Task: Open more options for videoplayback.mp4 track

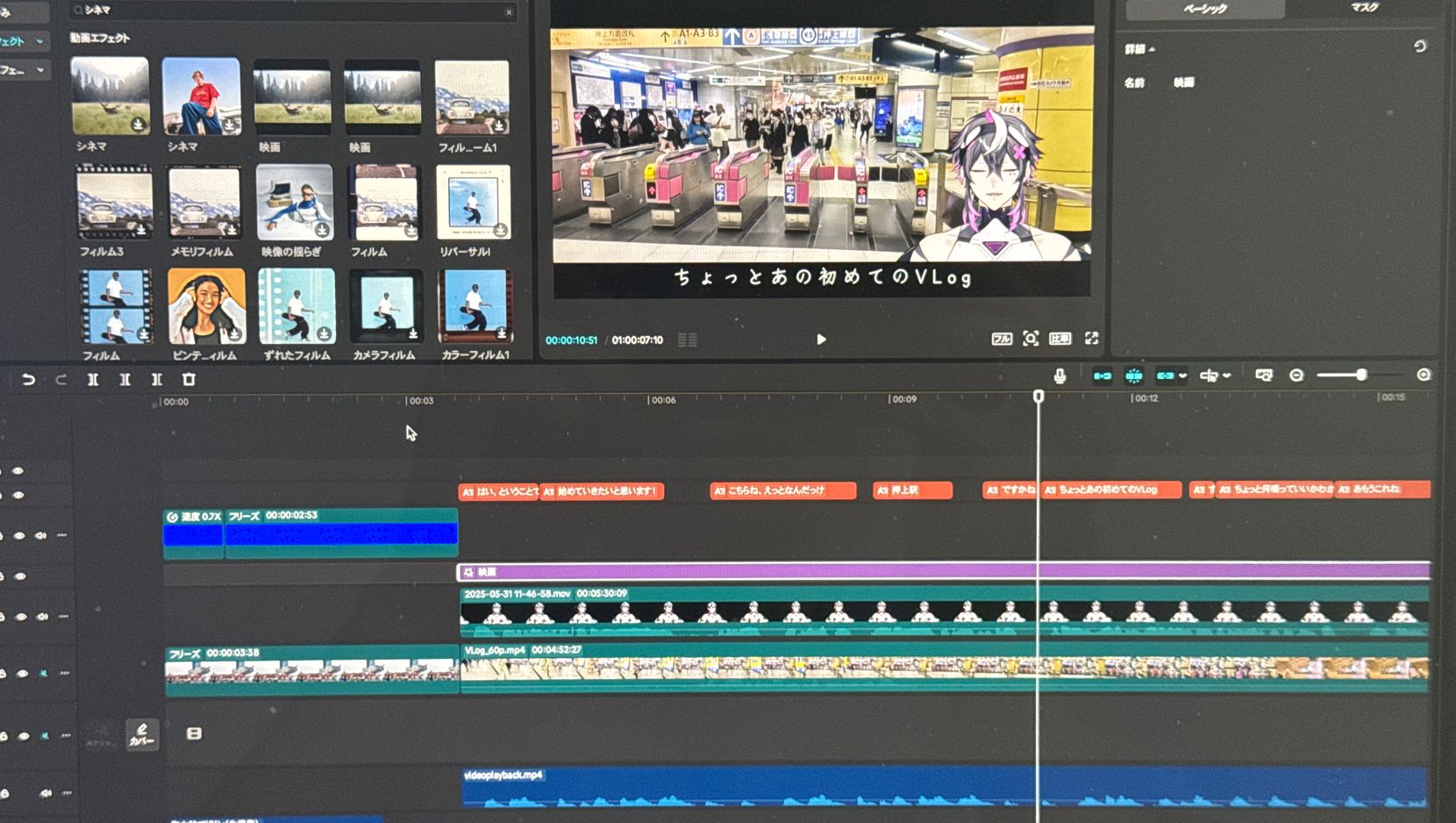Action: 67,793
